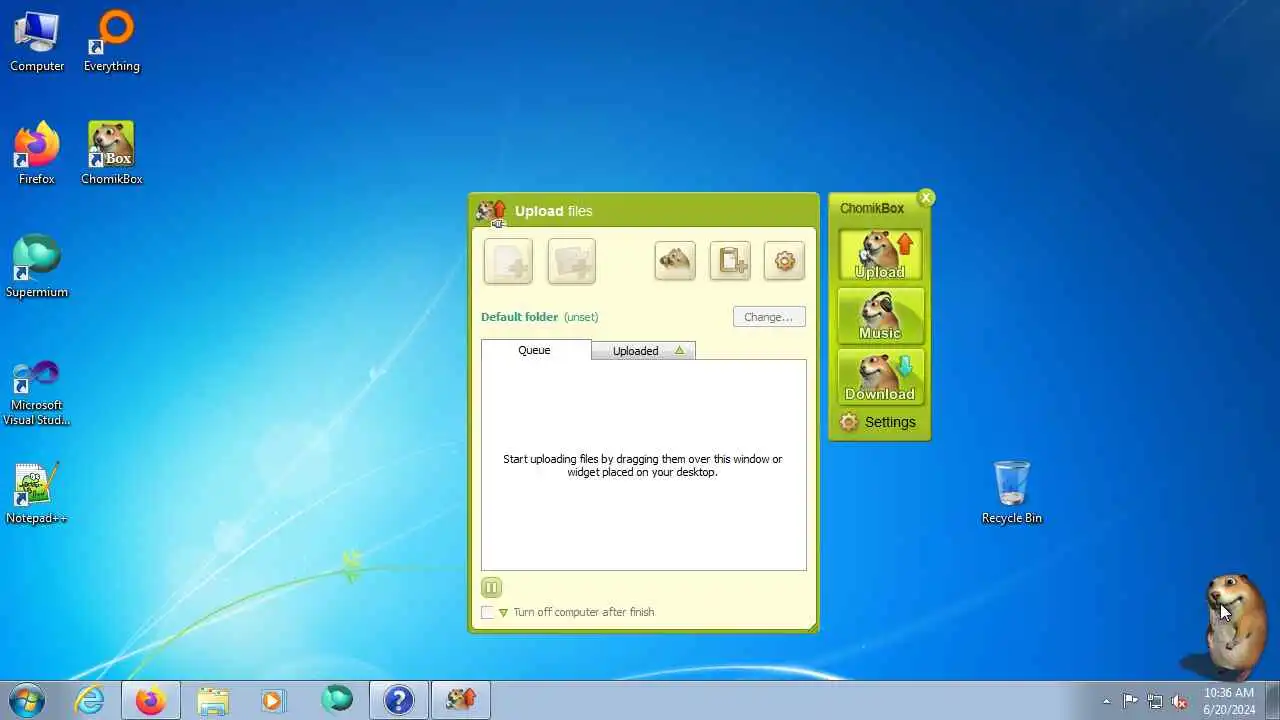Viewport: 1280px width, 720px height.
Task: Click Upload in the ChomikBox widget
Action: 880,255
